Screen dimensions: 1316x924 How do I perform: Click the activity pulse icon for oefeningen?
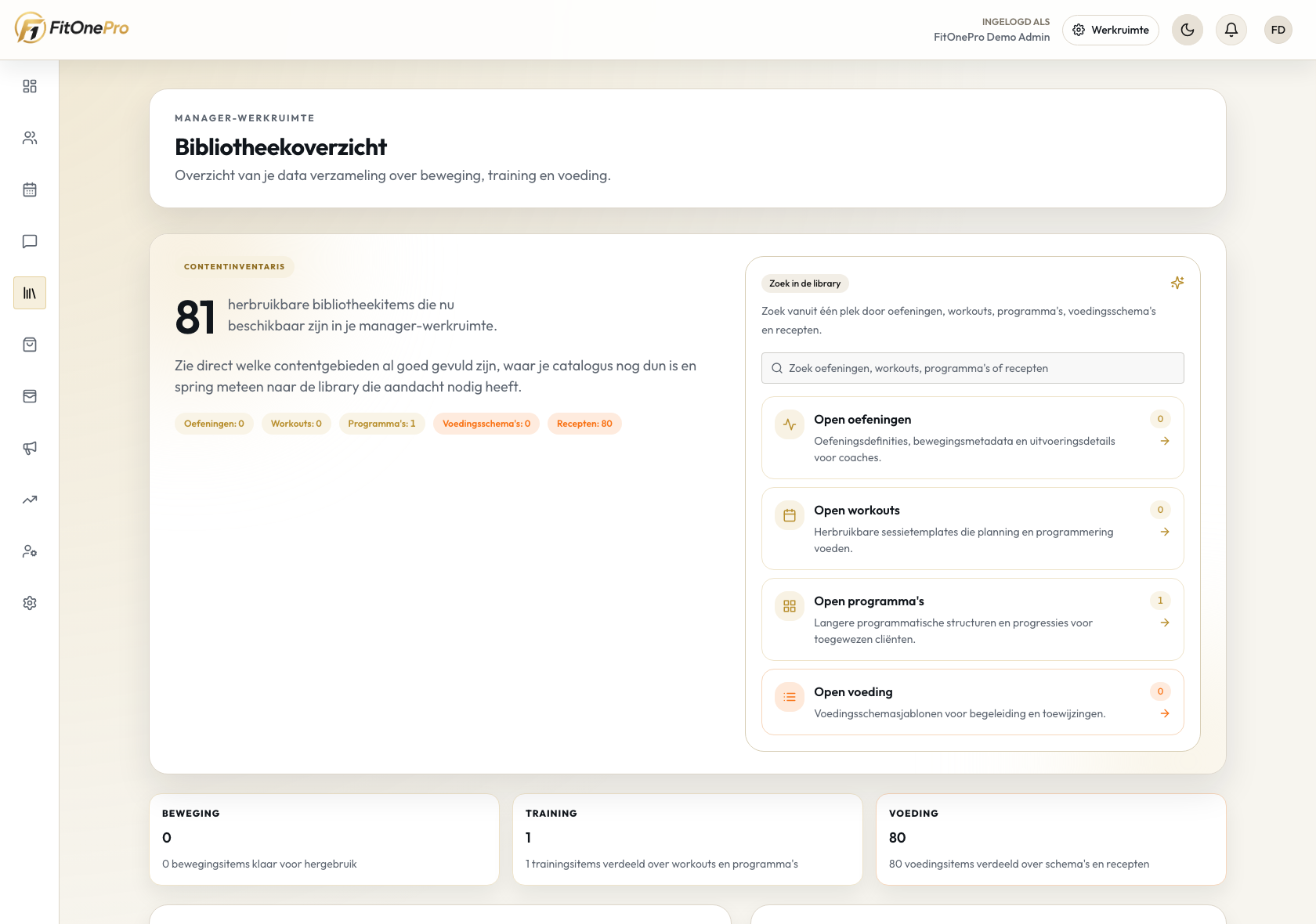[x=790, y=424]
